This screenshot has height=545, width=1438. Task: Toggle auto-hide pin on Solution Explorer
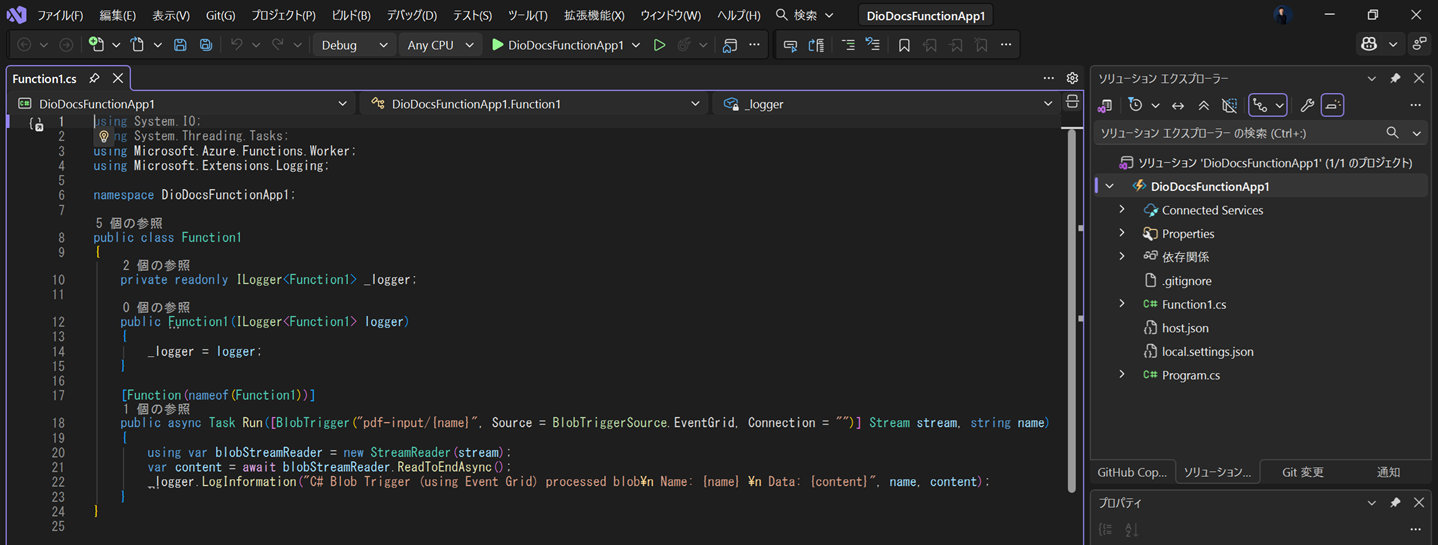pos(1395,78)
